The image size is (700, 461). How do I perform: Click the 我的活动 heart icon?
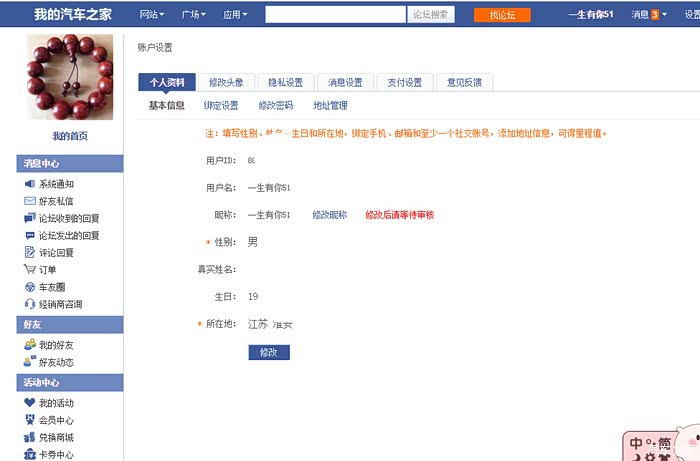click(30, 403)
